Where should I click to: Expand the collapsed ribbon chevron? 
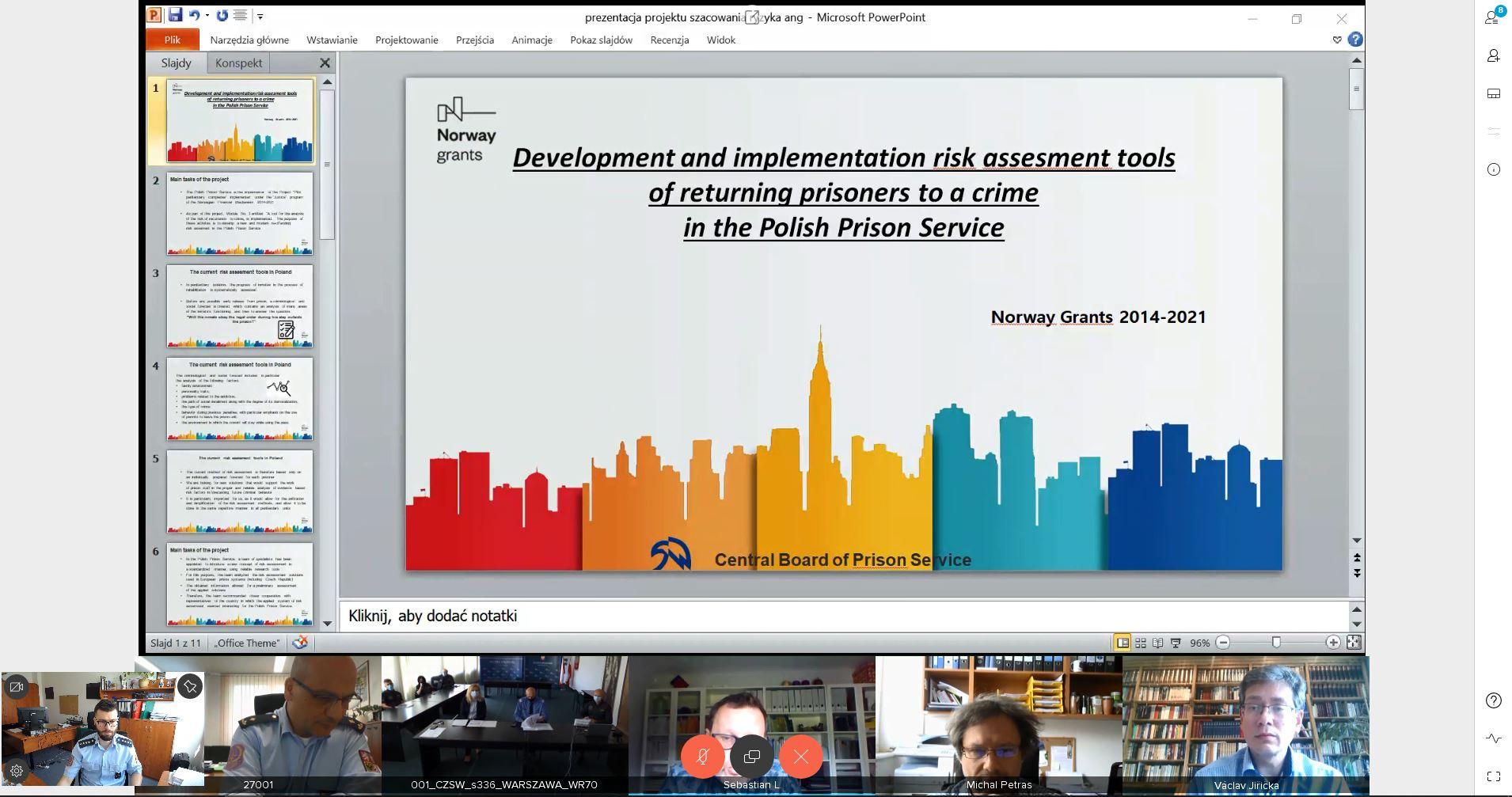[1337, 40]
